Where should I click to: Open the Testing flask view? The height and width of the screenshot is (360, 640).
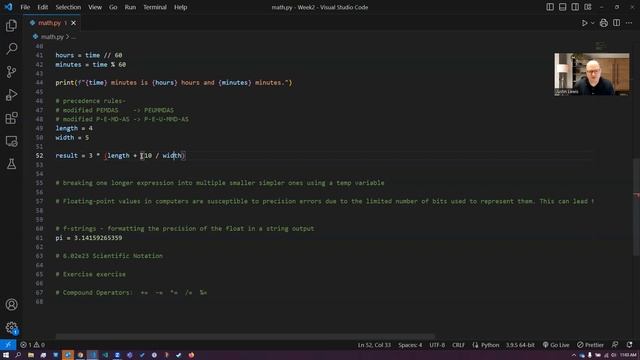(x=11, y=164)
